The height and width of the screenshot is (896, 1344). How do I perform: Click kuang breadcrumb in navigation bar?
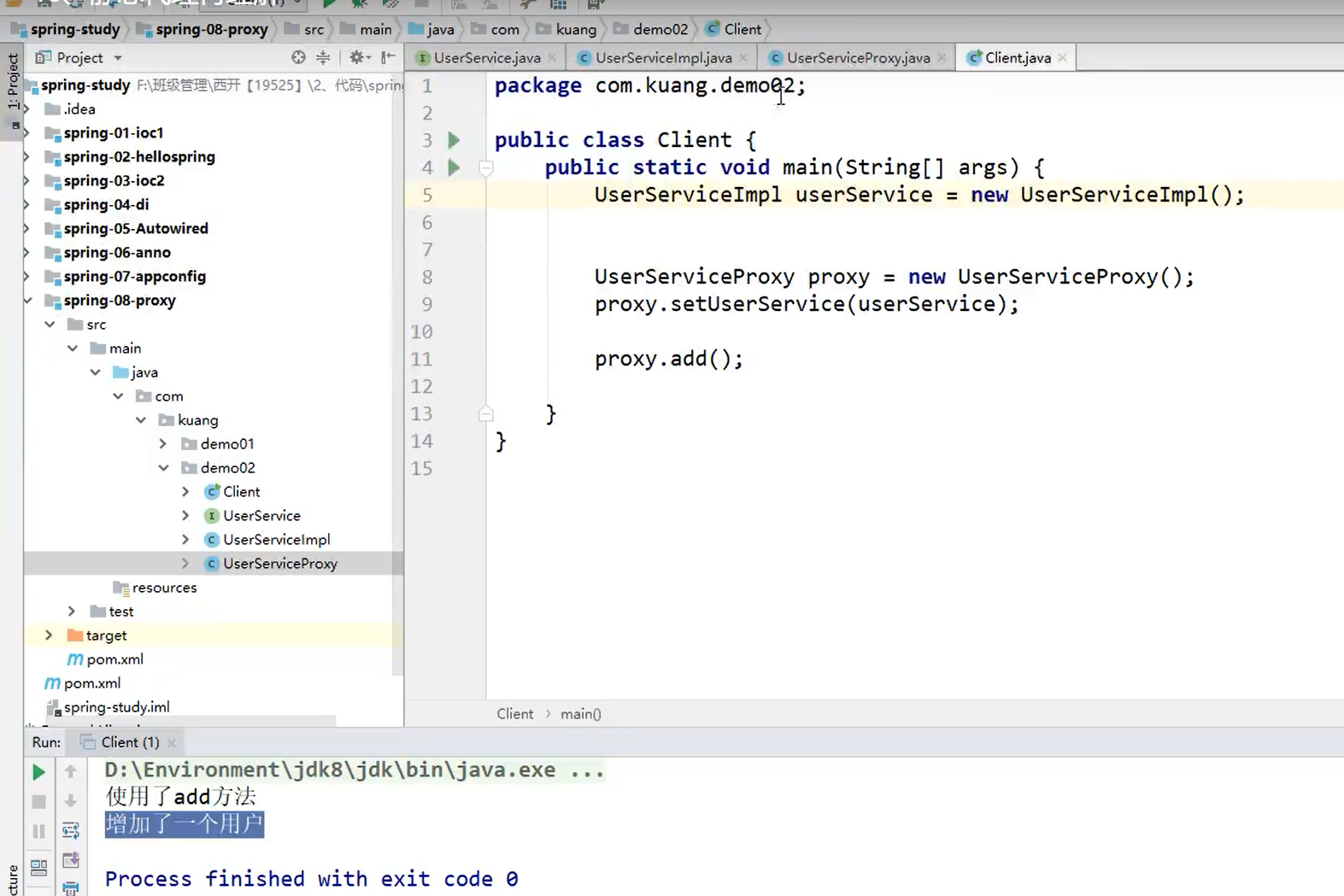[566, 29]
